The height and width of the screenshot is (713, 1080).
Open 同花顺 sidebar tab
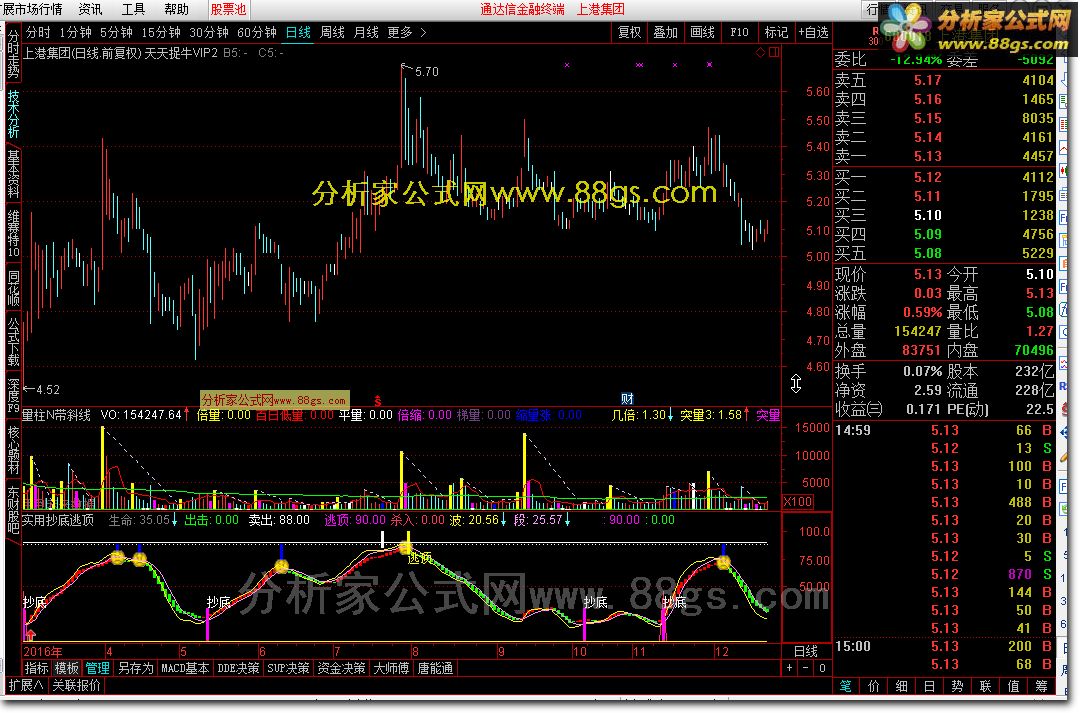13,289
